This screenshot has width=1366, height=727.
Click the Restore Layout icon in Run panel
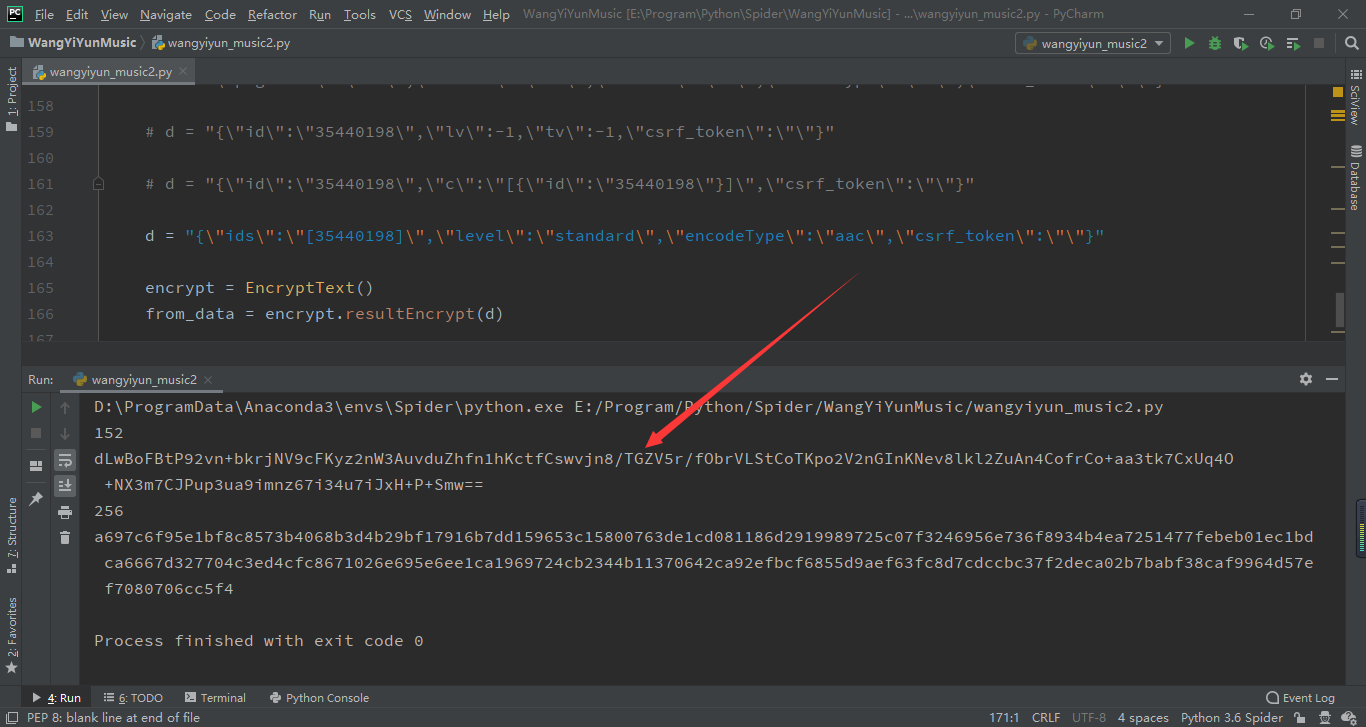pos(36,466)
